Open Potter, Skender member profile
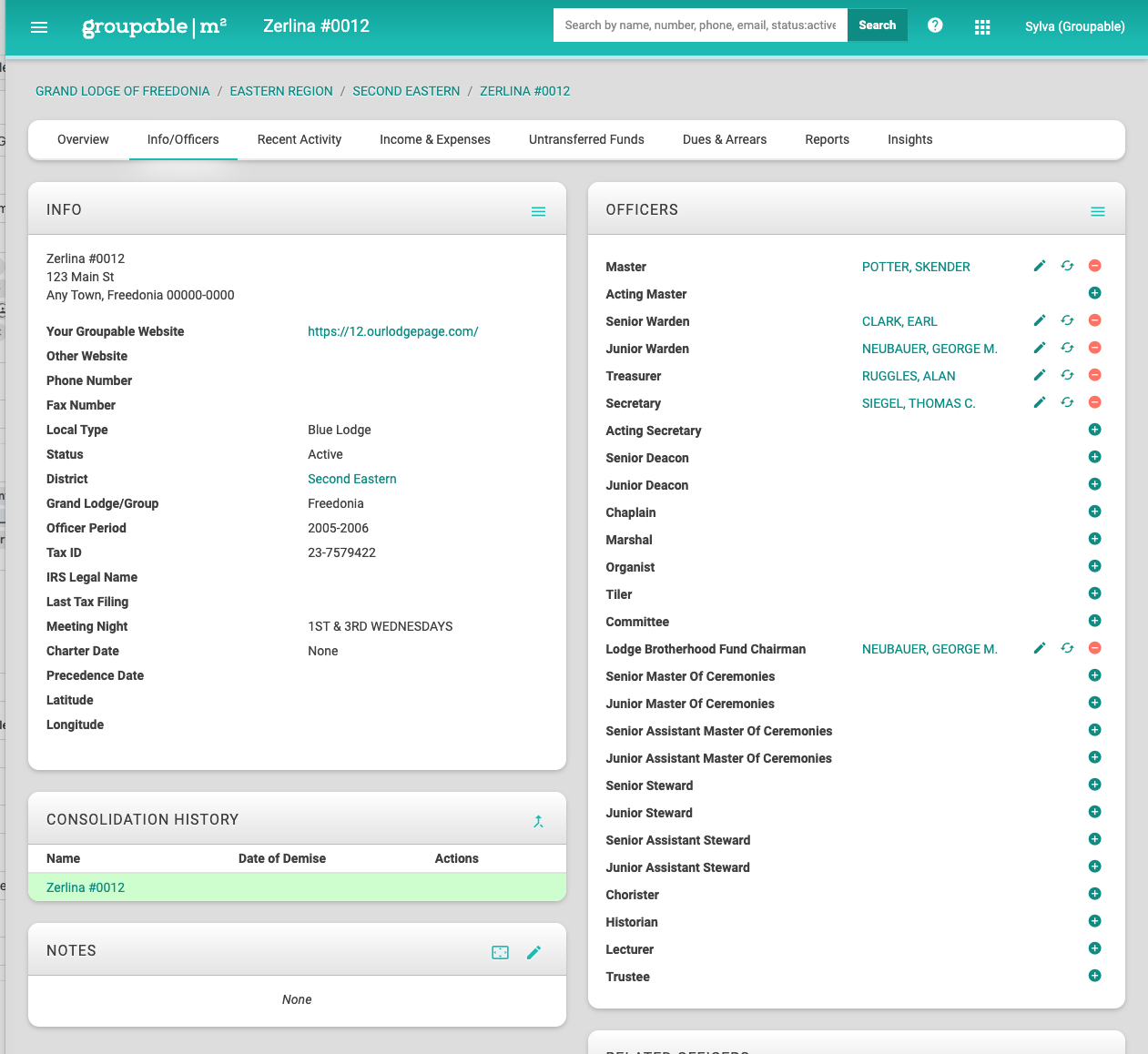This screenshot has width=1148, height=1054. tap(916, 267)
